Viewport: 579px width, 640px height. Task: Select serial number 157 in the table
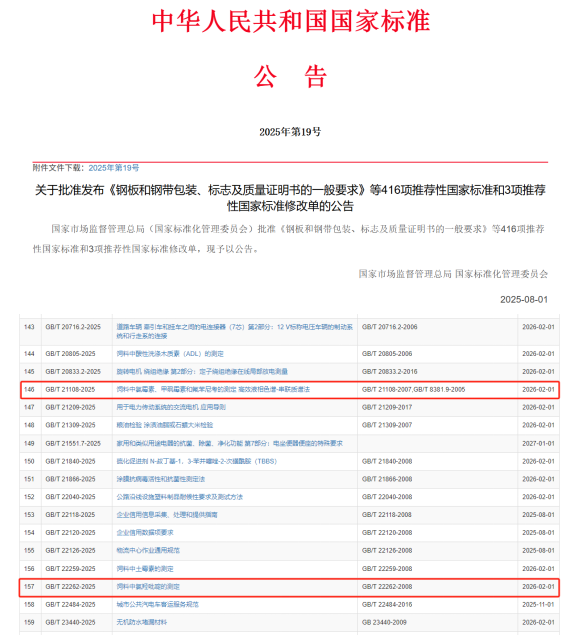coord(29,587)
